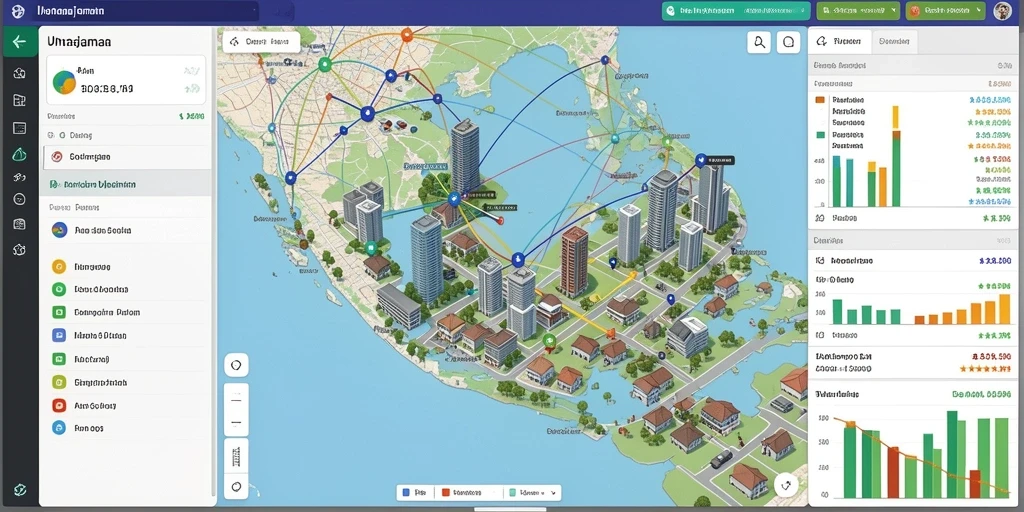This screenshot has height=512, width=1024.
Task: Click the map search magnifier icon
Action: point(759,42)
